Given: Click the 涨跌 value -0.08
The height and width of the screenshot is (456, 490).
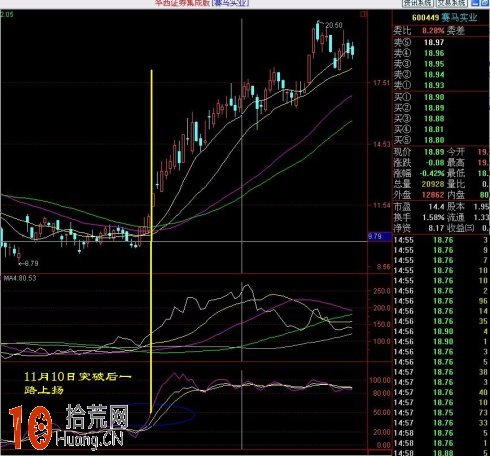Looking at the screenshot, I should 434,162.
